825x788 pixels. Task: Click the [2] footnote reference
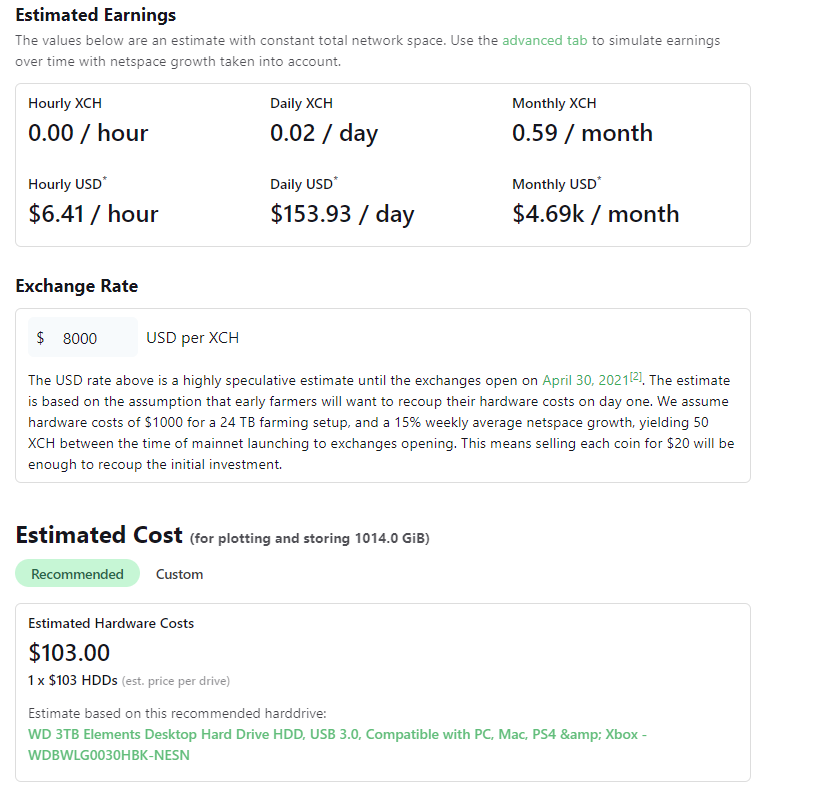point(635,376)
